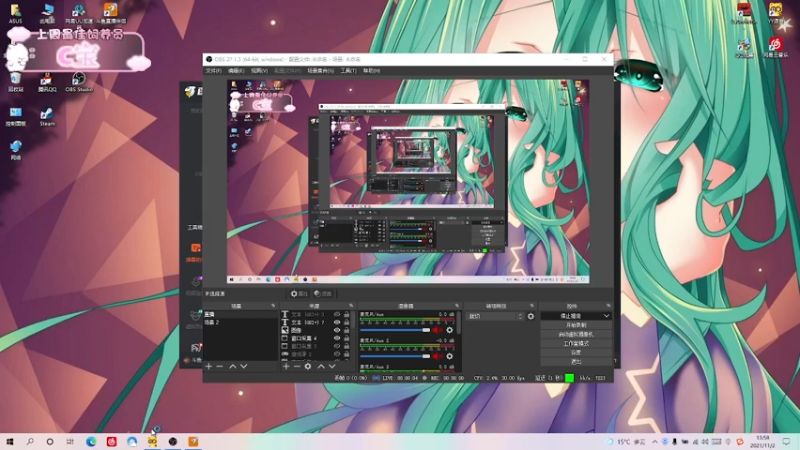Select 场景 2 in the Scenes list

[x=240, y=322]
